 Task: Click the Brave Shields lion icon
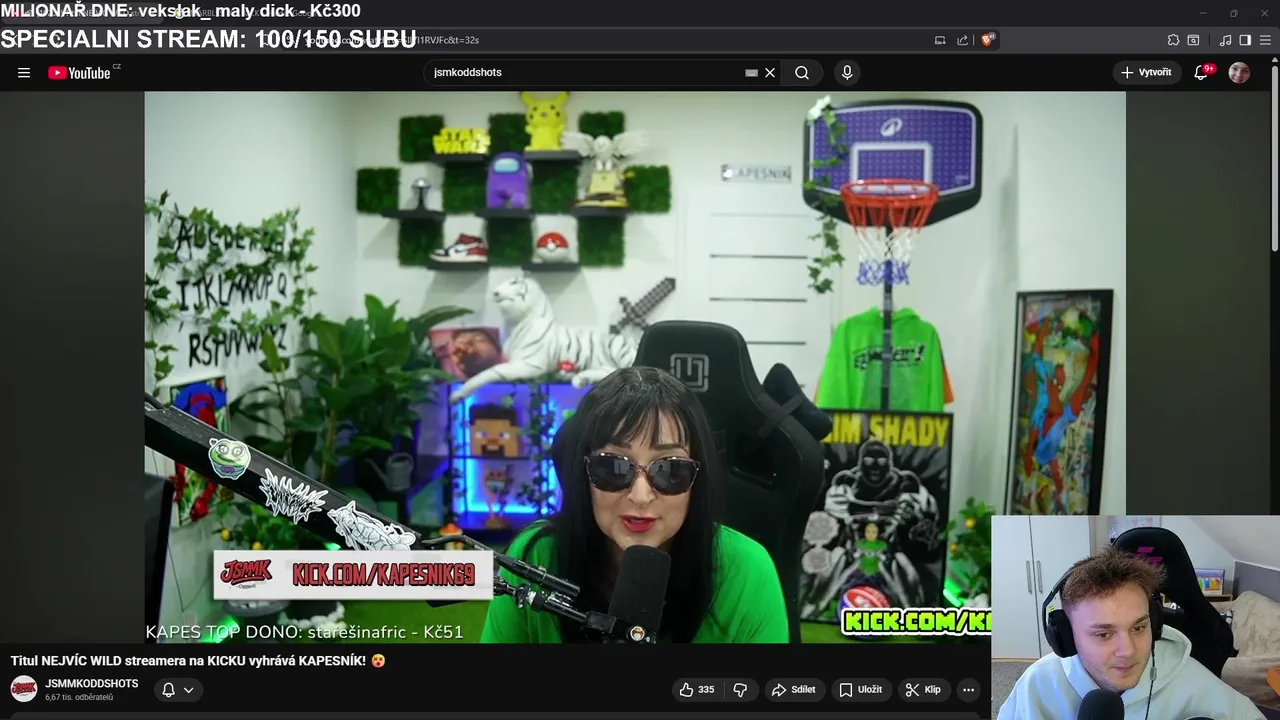pyautogui.click(x=988, y=40)
